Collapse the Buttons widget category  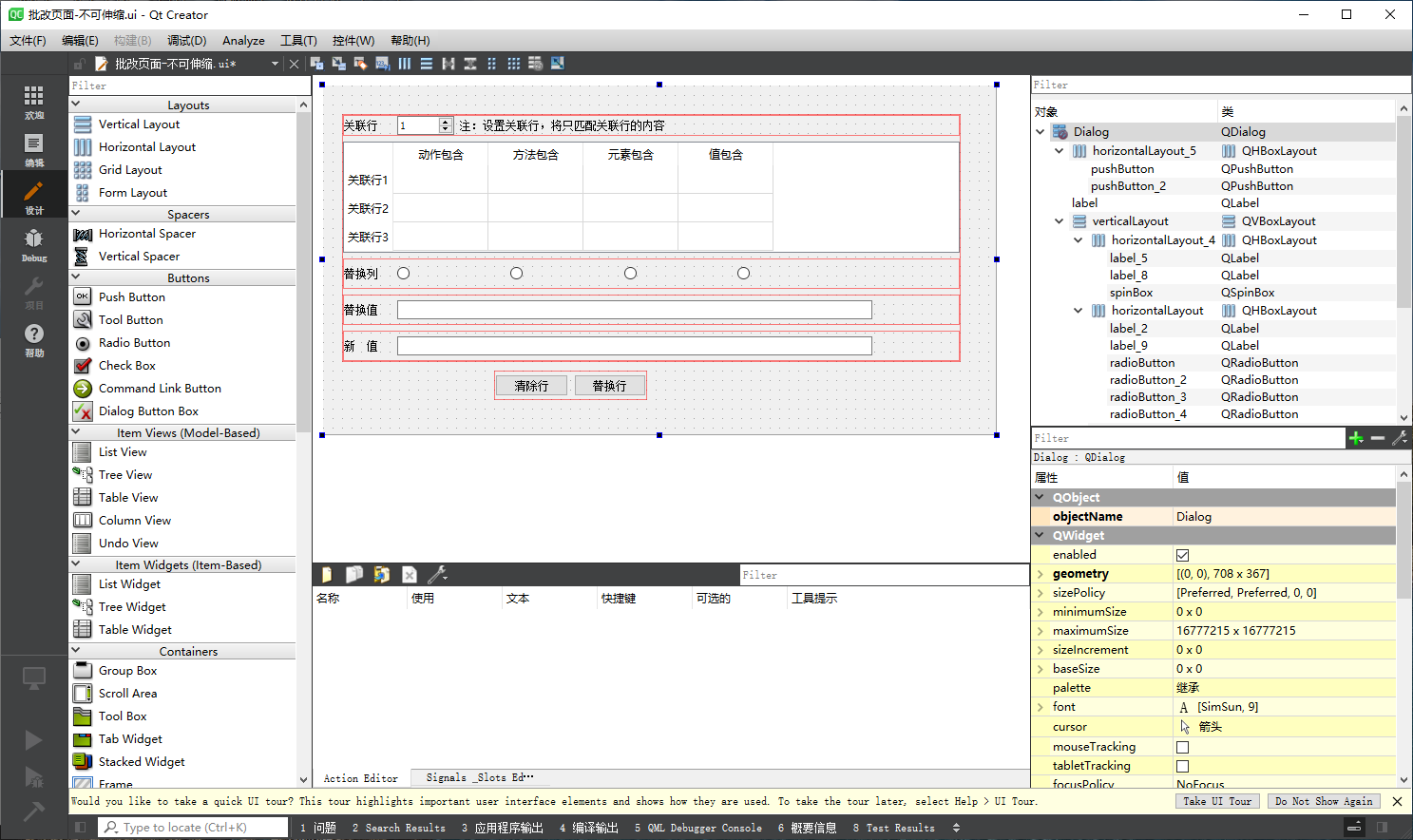pos(76,277)
